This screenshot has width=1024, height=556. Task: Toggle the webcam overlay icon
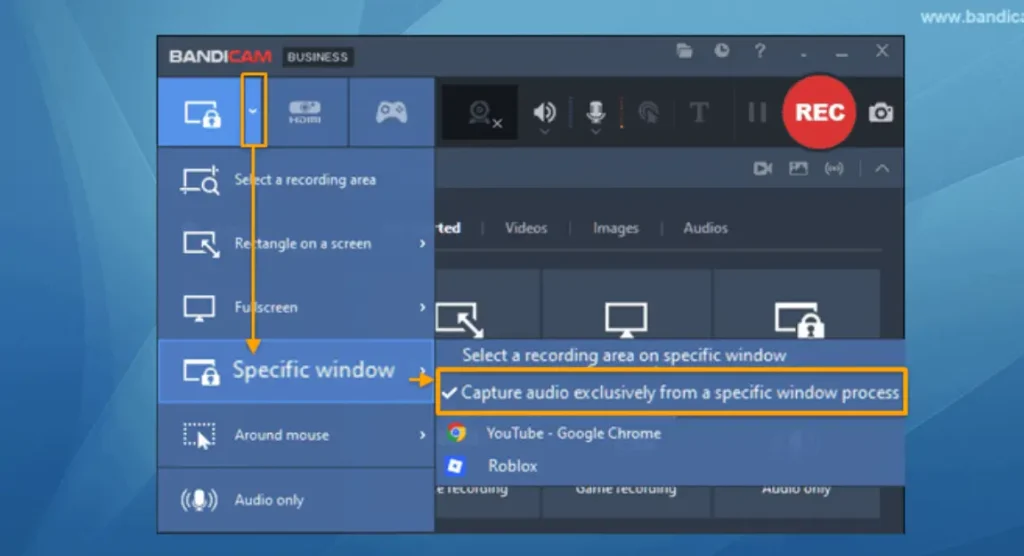tap(483, 114)
